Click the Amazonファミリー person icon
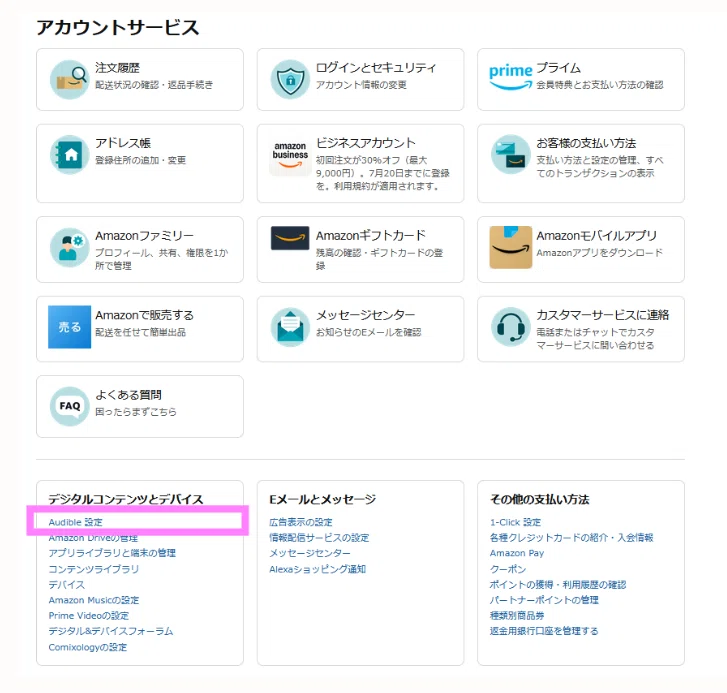The image size is (727, 693). (70, 247)
